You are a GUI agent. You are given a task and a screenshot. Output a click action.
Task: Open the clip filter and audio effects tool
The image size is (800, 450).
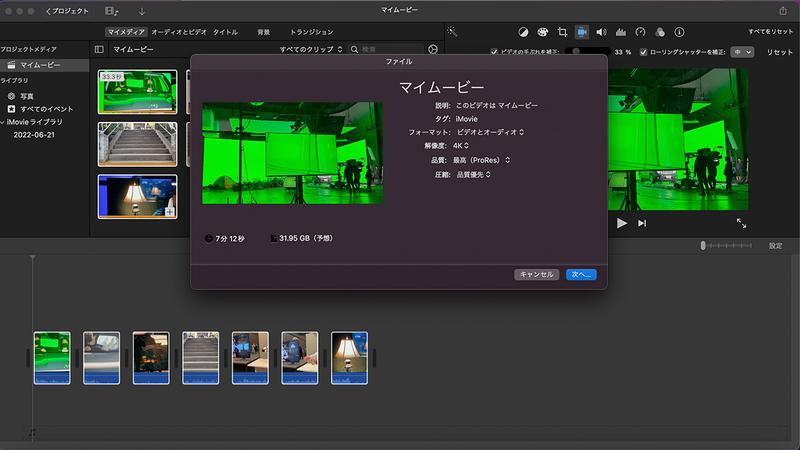(x=660, y=32)
